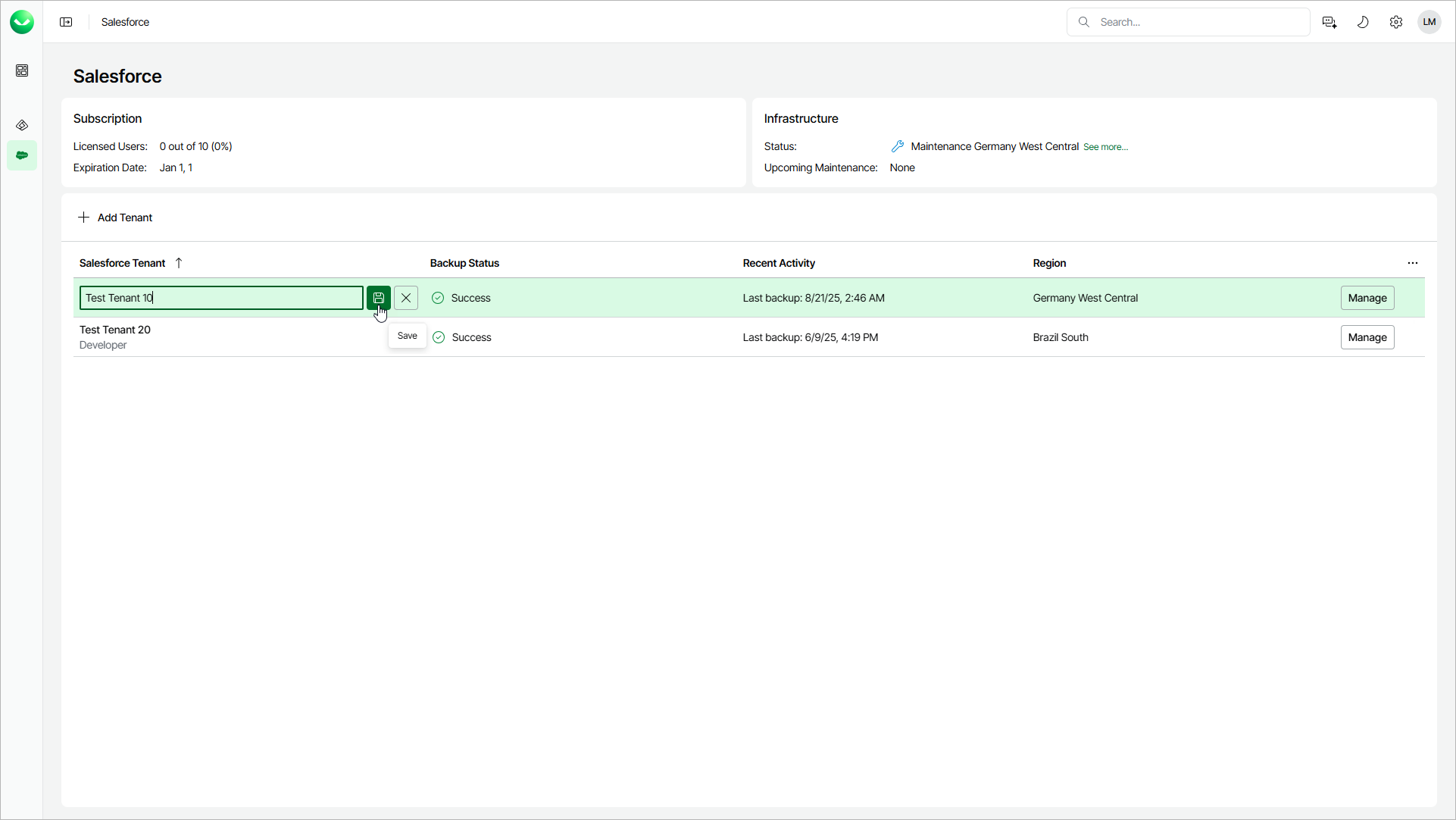This screenshot has height=820, width=1456.
Task: Sort by Salesforce Tenant column arrow
Action: (x=179, y=263)
